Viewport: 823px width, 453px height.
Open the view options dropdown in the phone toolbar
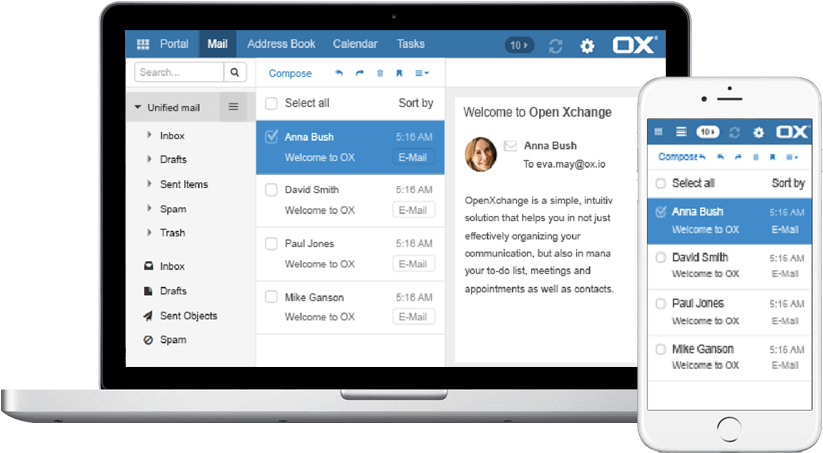(792, 157)
